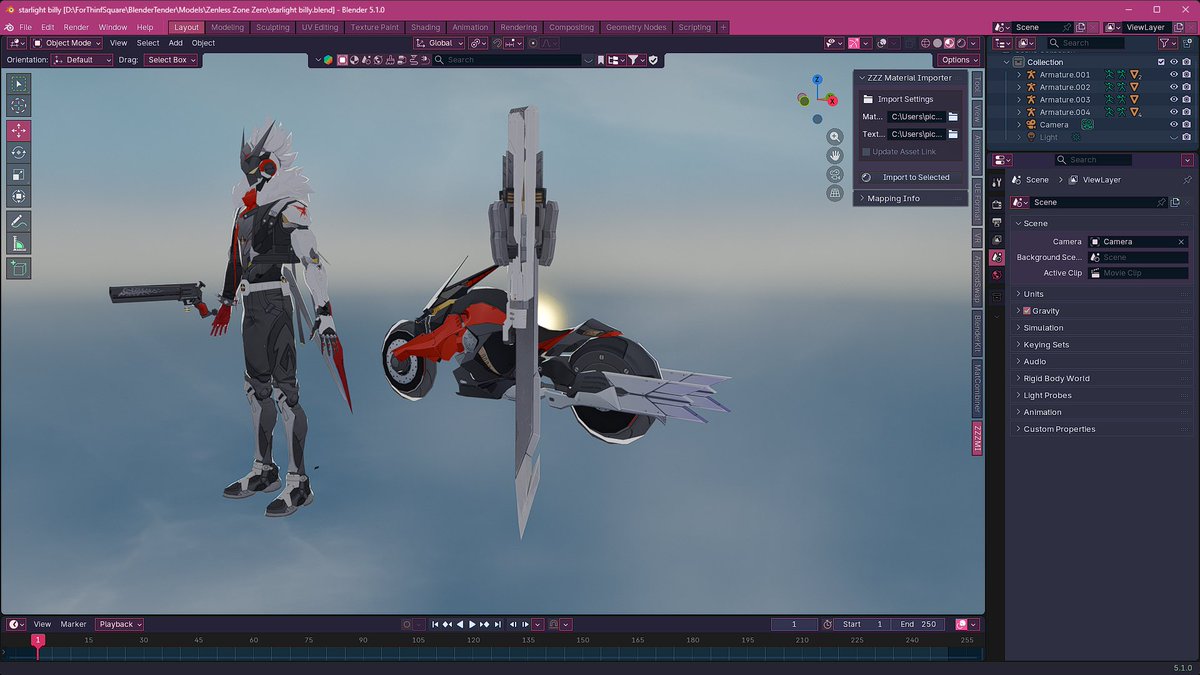The width and height of the screenshot is (1200, 675).
Task: Open the Global transform orientation dropdown
Action: (x=439, y=44)
